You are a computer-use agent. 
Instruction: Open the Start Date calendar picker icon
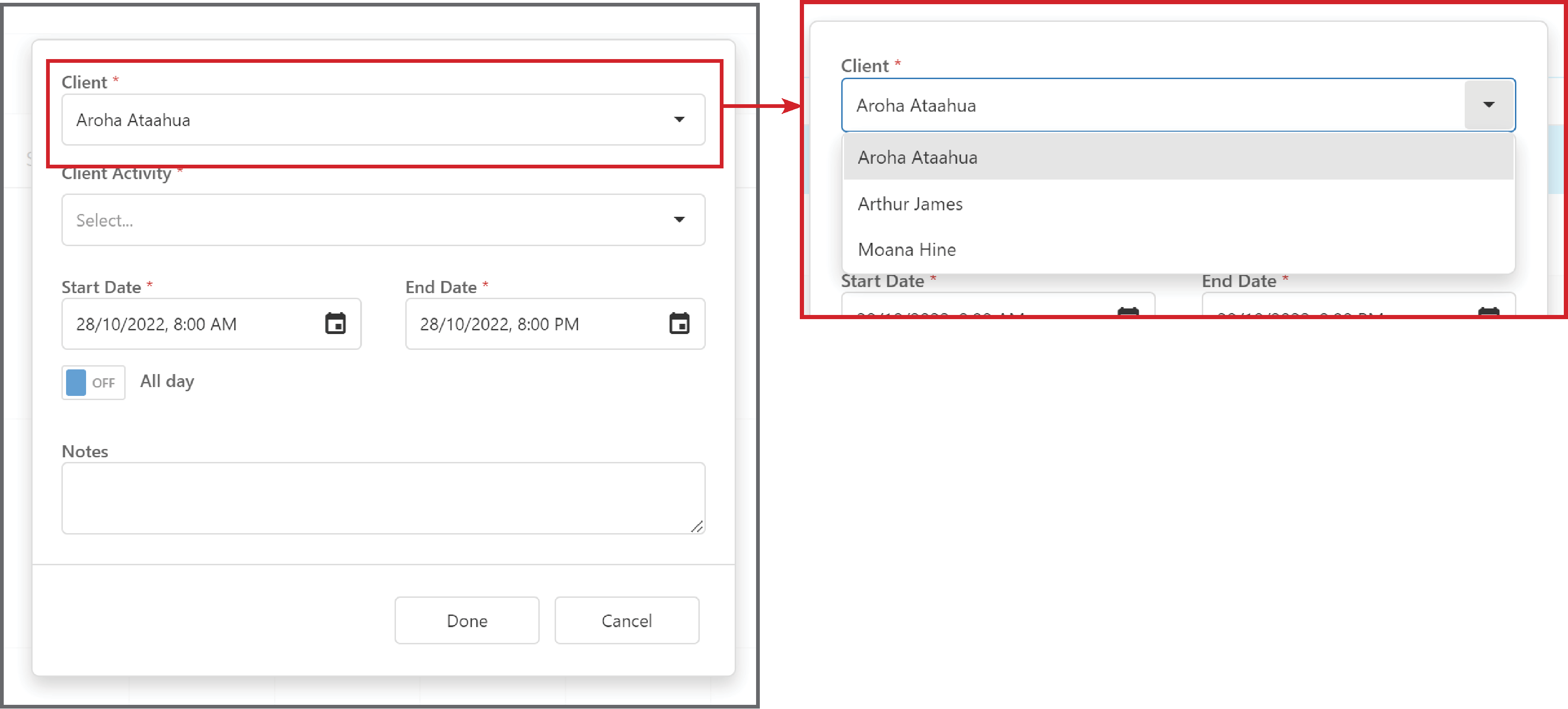pyautogui.click(x=335, y=323)
